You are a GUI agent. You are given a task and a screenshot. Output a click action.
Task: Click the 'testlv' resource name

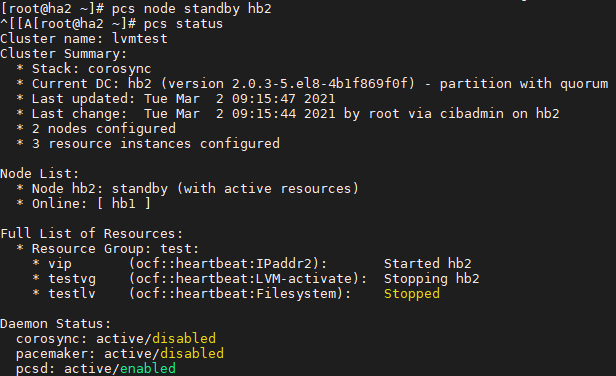[x=72, y=293]
